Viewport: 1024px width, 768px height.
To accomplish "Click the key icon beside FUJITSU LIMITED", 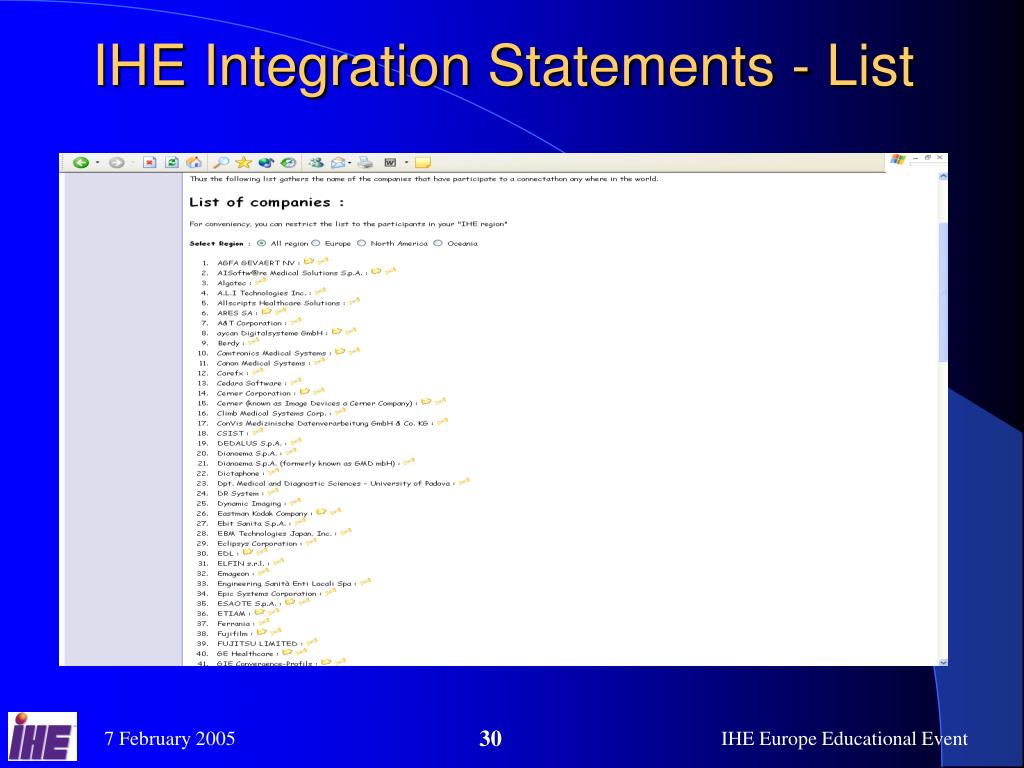I will tap(312, 642).
